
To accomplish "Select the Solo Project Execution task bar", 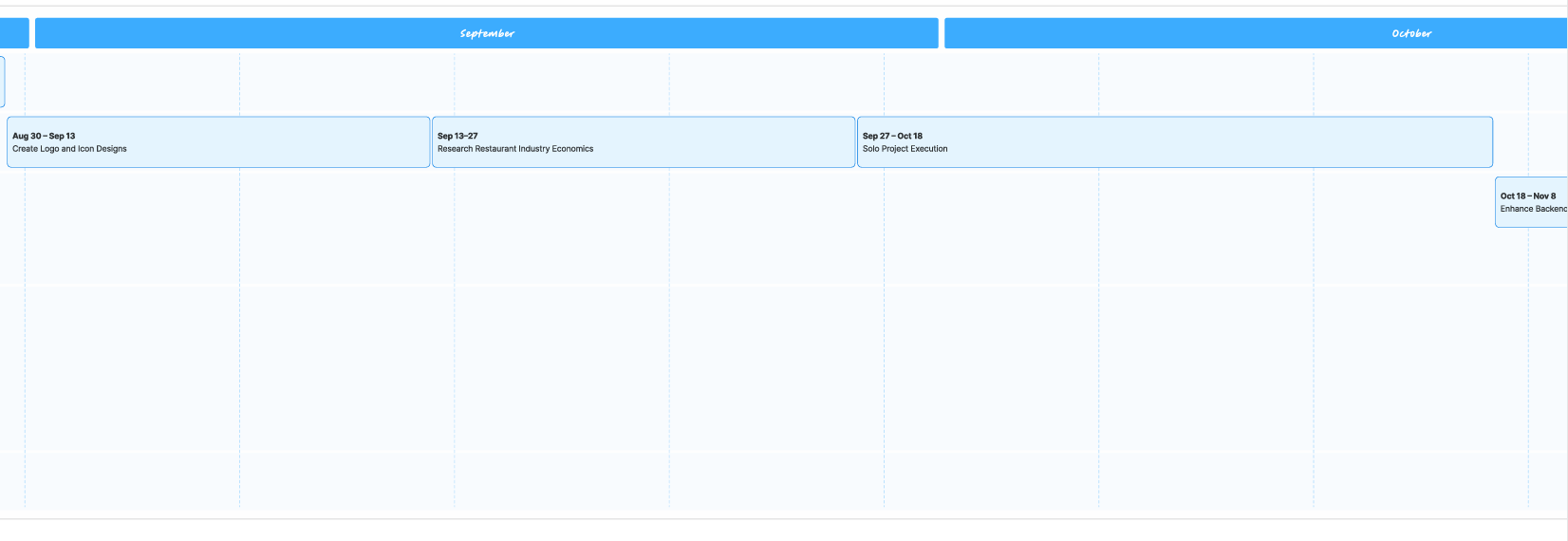I will coord(1175,142).
